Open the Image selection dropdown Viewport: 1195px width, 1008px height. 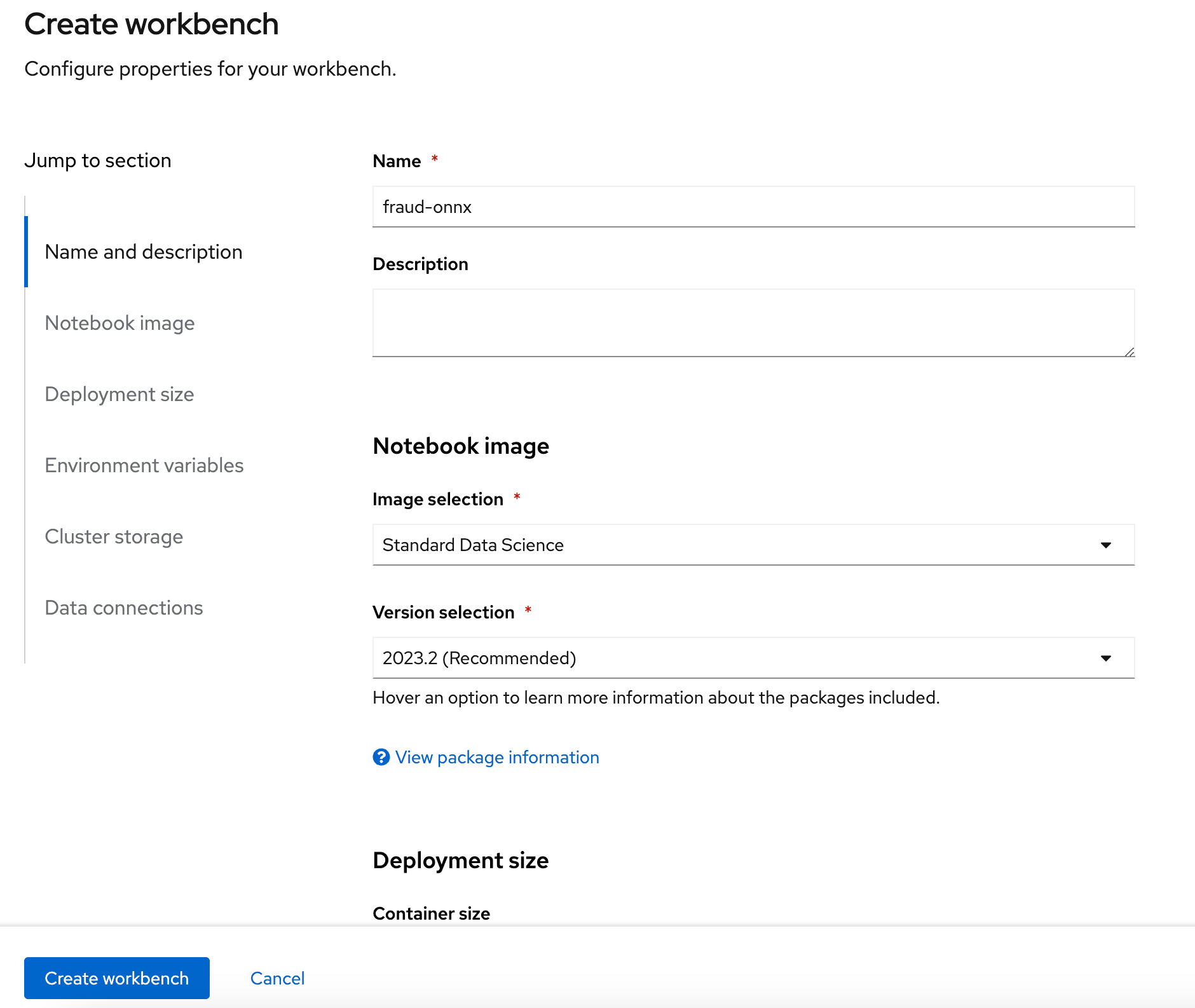[753, 545]
